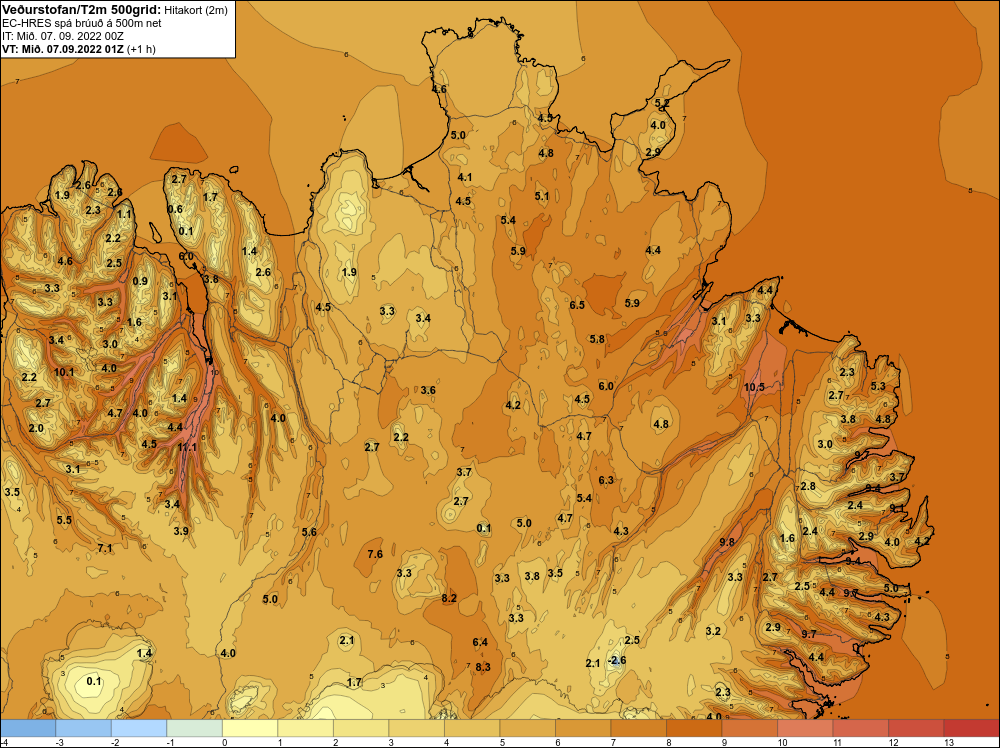Click the 10.5 temperature label
The image size is (1000, 748).
[754, 387]
